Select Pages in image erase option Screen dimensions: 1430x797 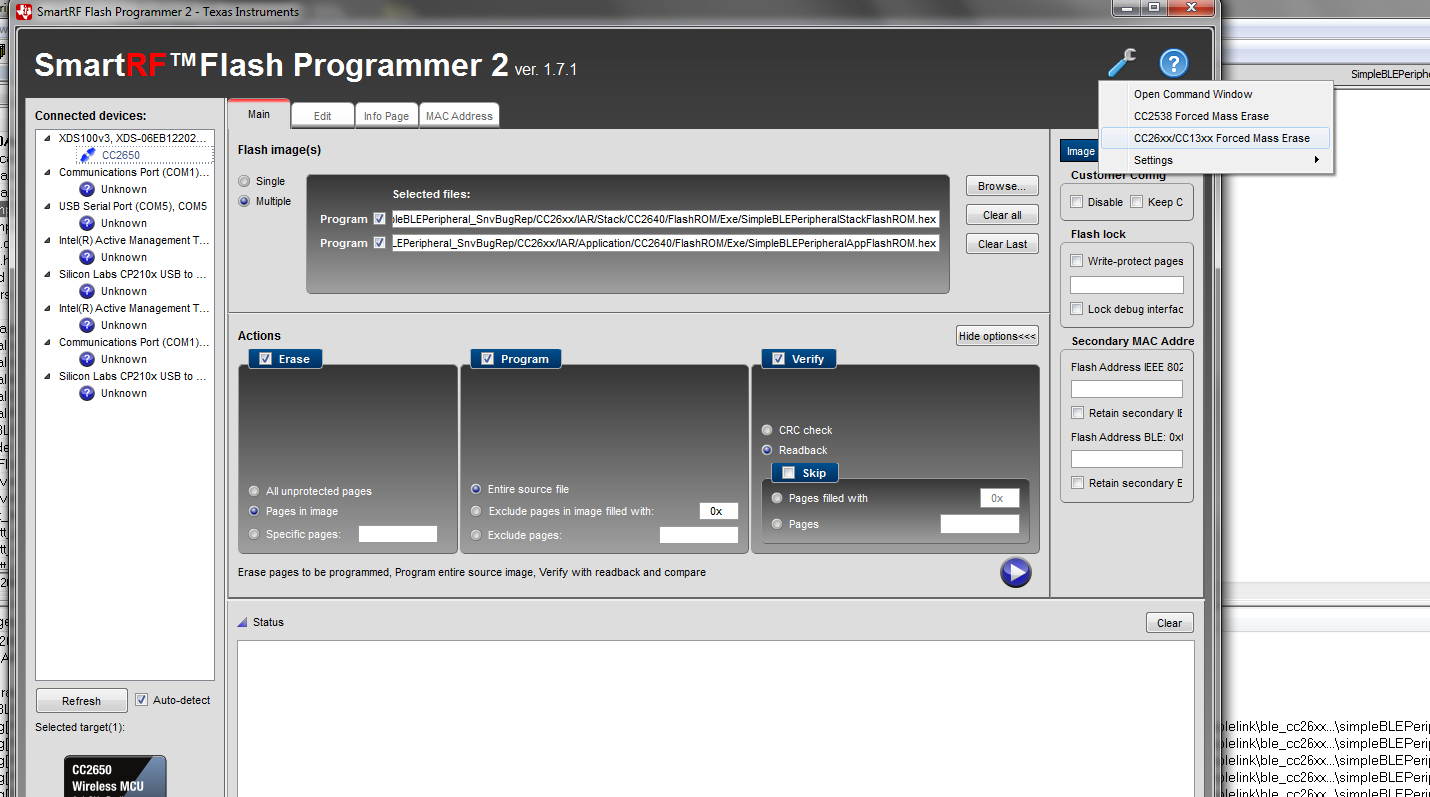[255, 511]
